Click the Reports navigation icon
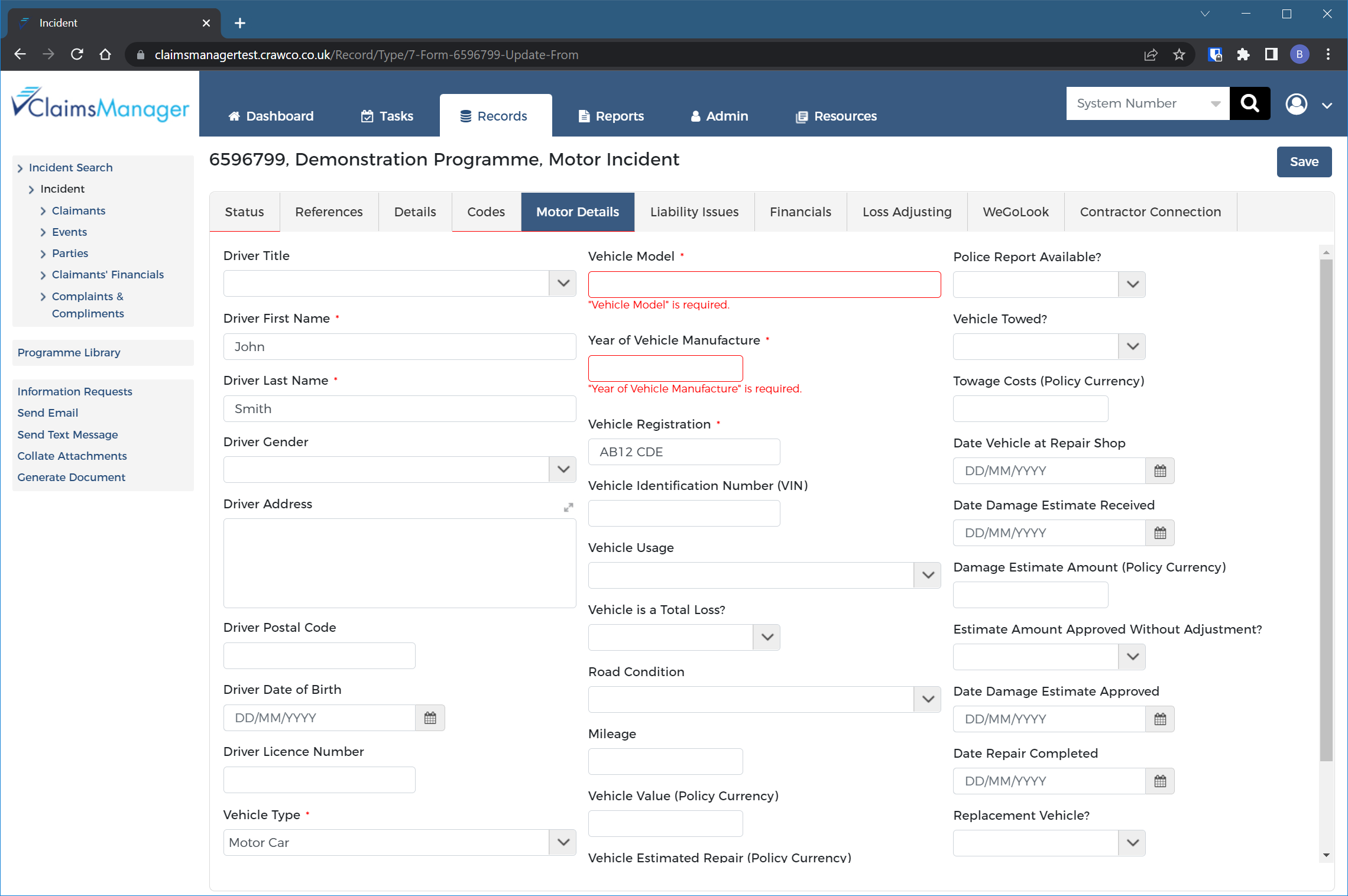Viewport: 1348px width, 896px height. (x=584, y=116)
